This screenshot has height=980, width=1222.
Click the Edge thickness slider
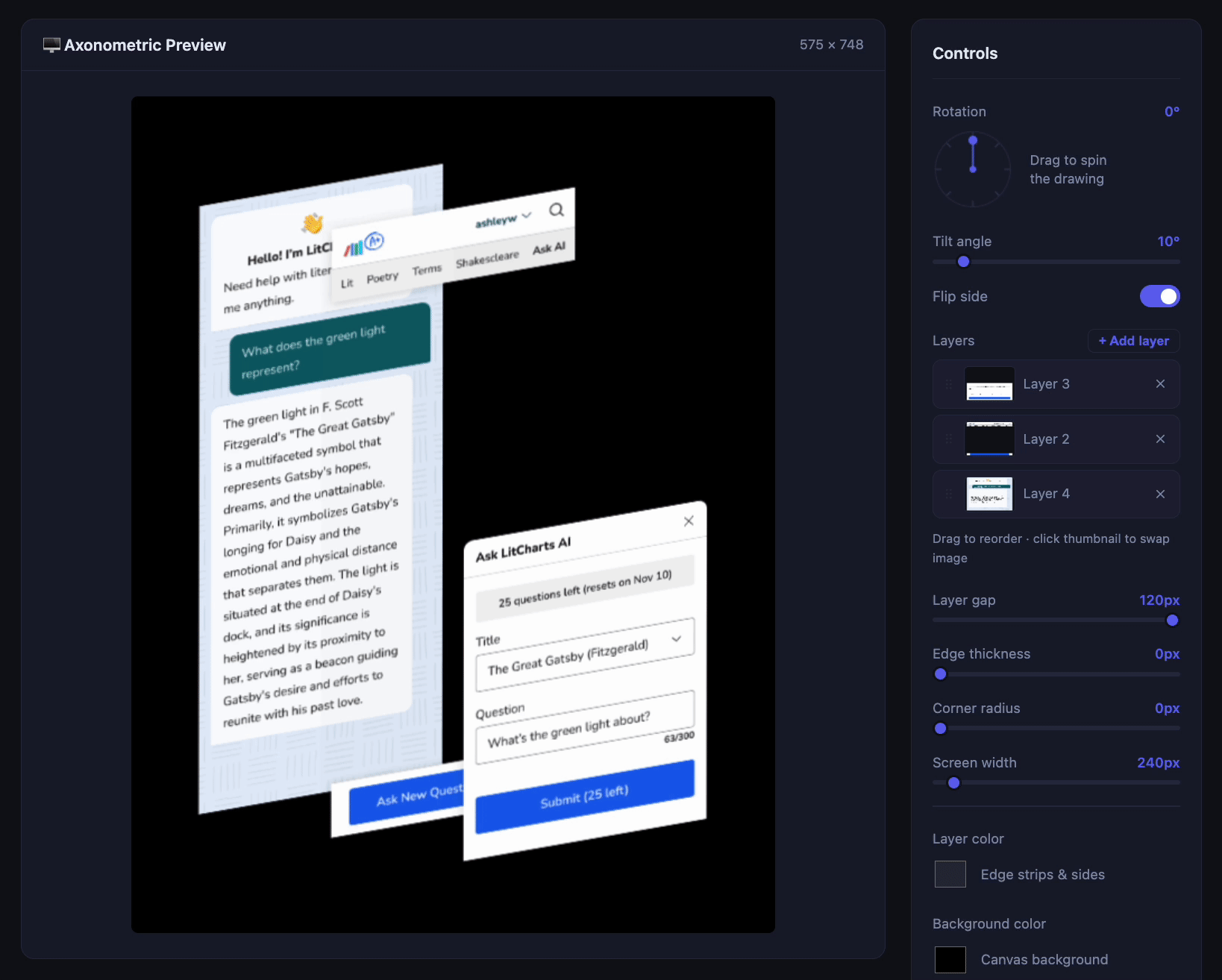click(1056, 674)
